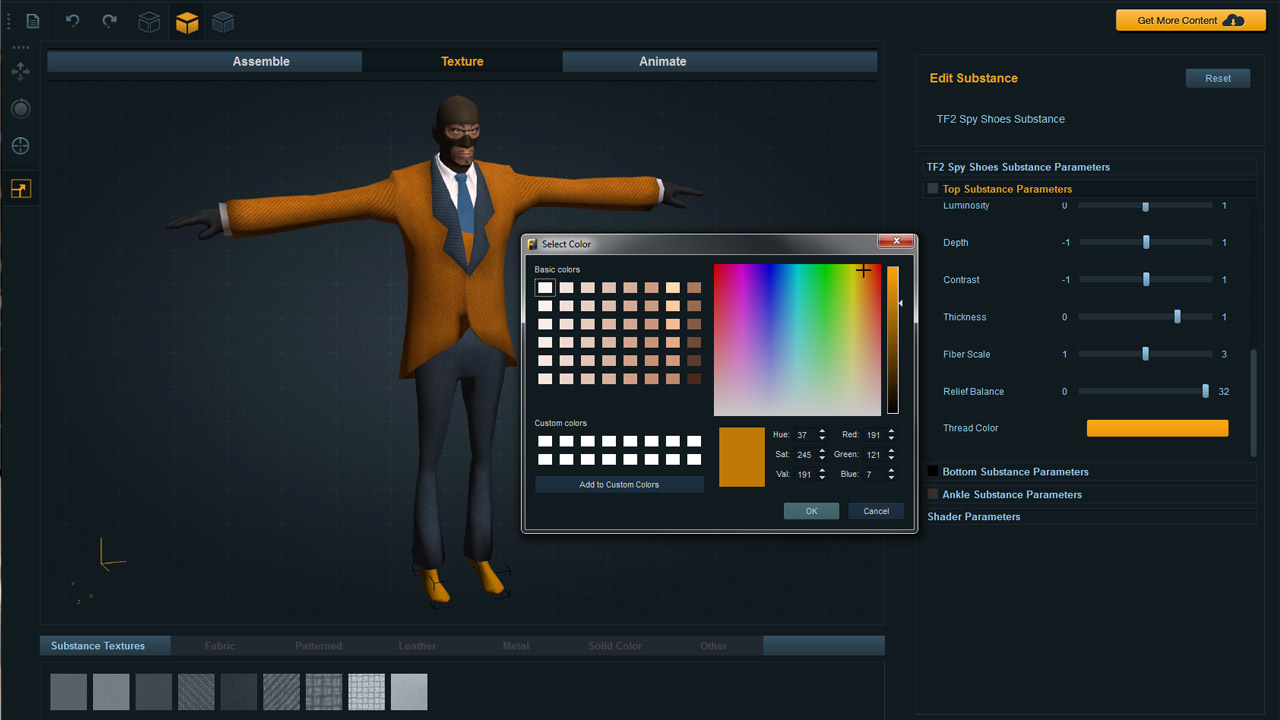Click the orange Thread Color swatch

[1157, 428]
